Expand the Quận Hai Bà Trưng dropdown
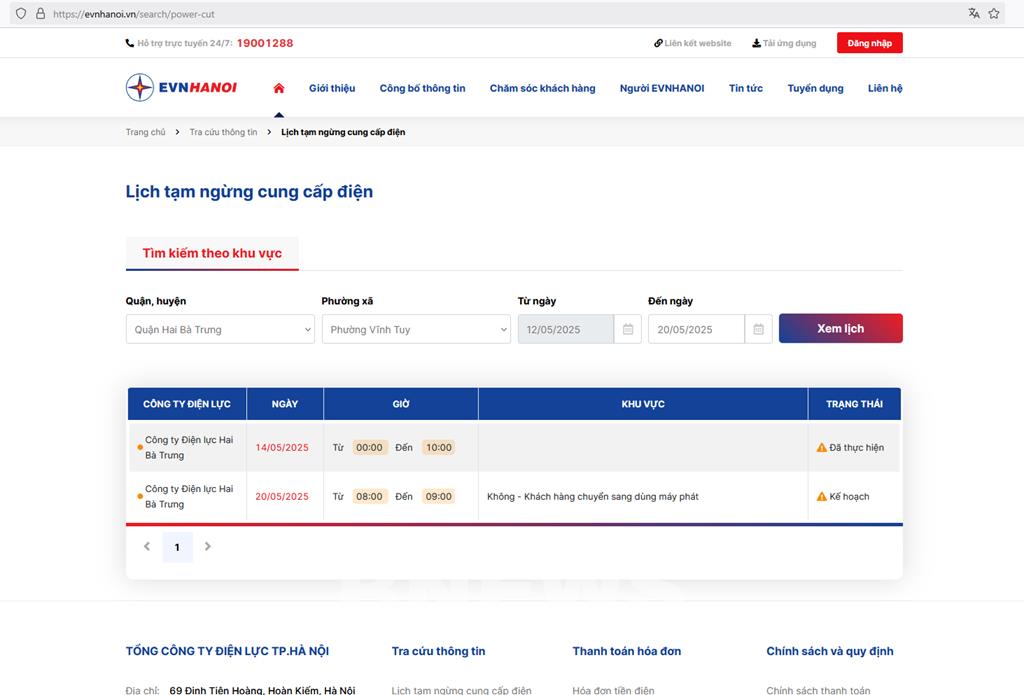The width and height of the screenshot is (1024, 695). [x=220, y=329]
